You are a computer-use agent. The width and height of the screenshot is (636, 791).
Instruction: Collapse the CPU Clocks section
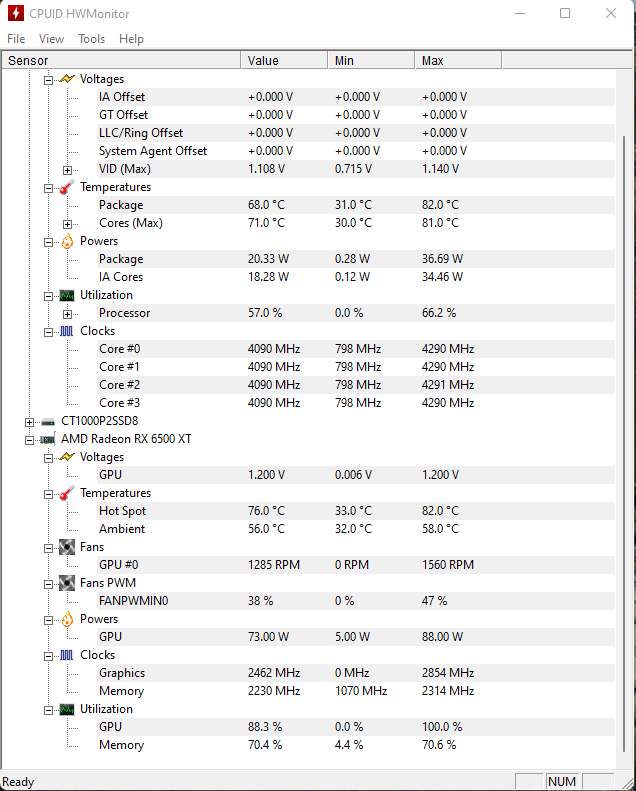(48, 332)
